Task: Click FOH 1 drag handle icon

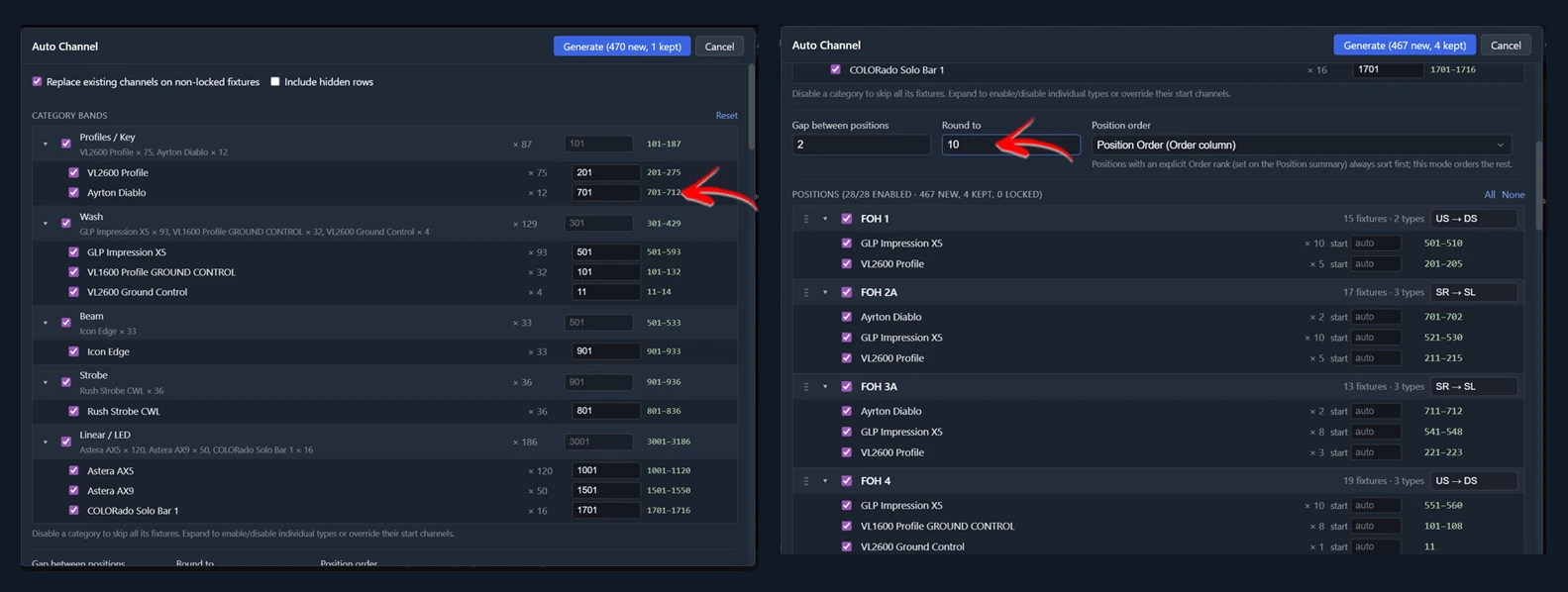Action: [805, 219]
